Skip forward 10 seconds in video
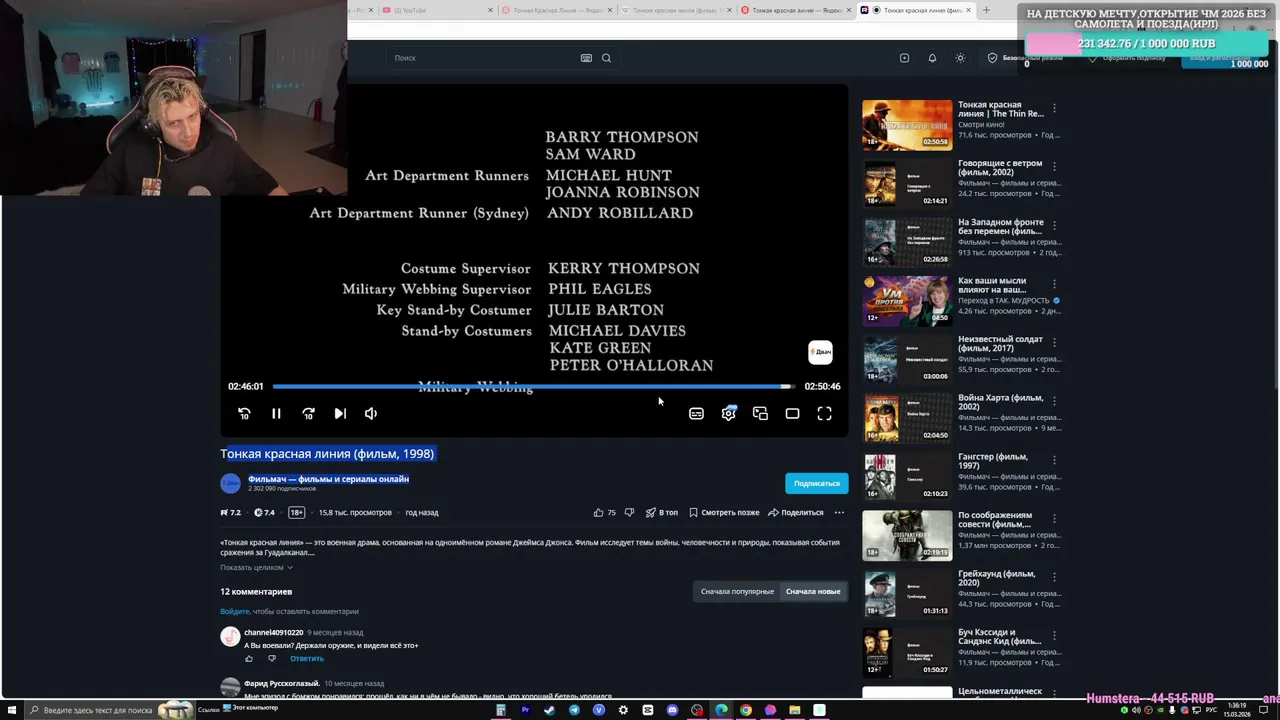This screenshot has height=720, width=1280. [x=308, y=413]
